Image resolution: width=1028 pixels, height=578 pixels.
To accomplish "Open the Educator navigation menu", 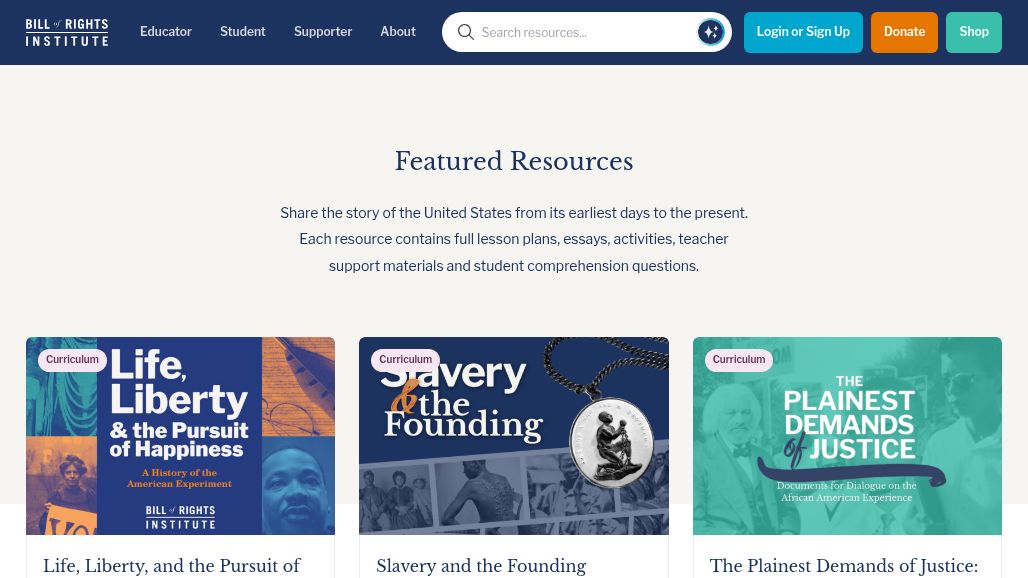I will (166, 31).
